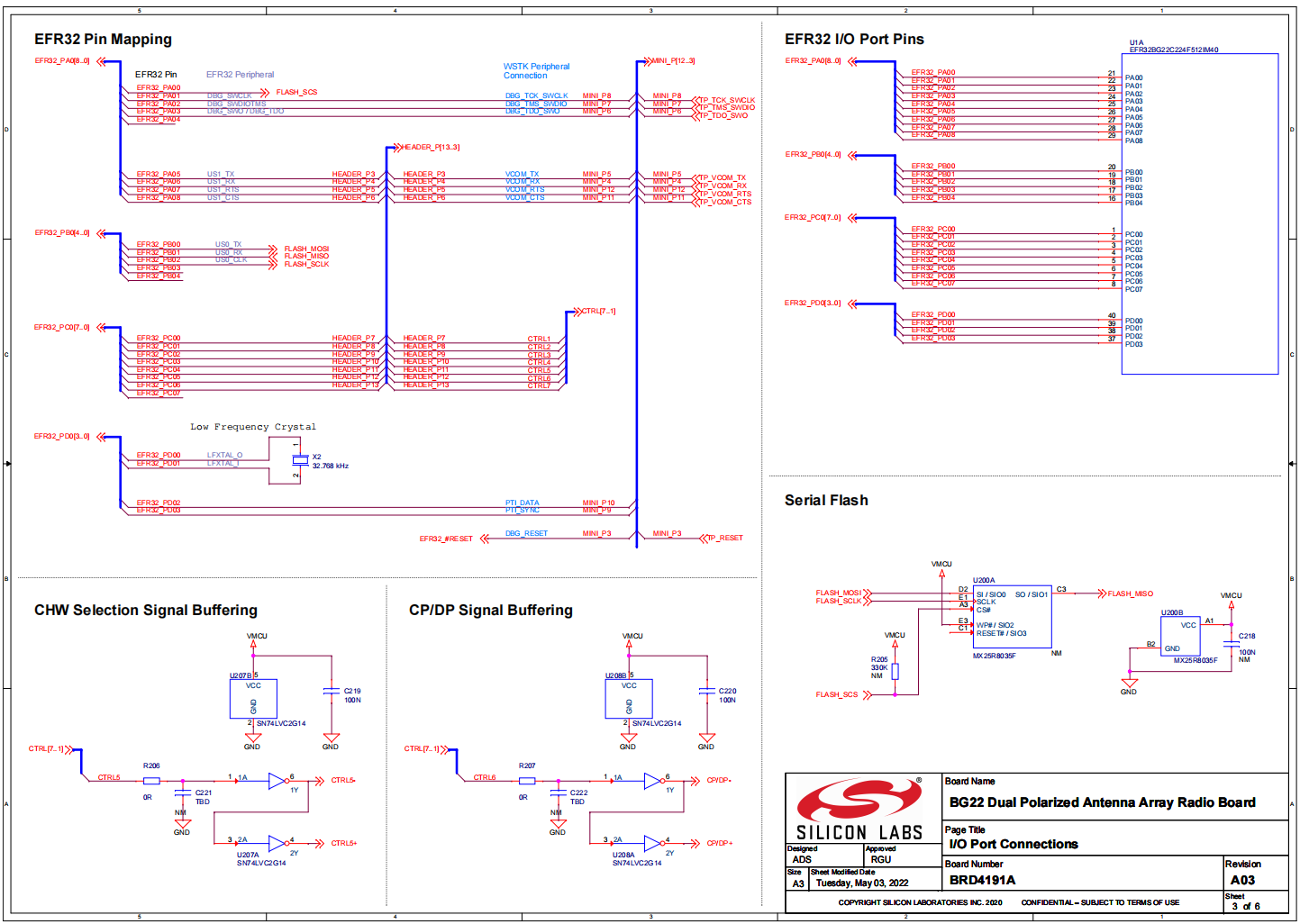1300x924 pixels.
Task: Select the U200A serial flash chip body
Action: pyautogui.click(x=1013, y=616)
